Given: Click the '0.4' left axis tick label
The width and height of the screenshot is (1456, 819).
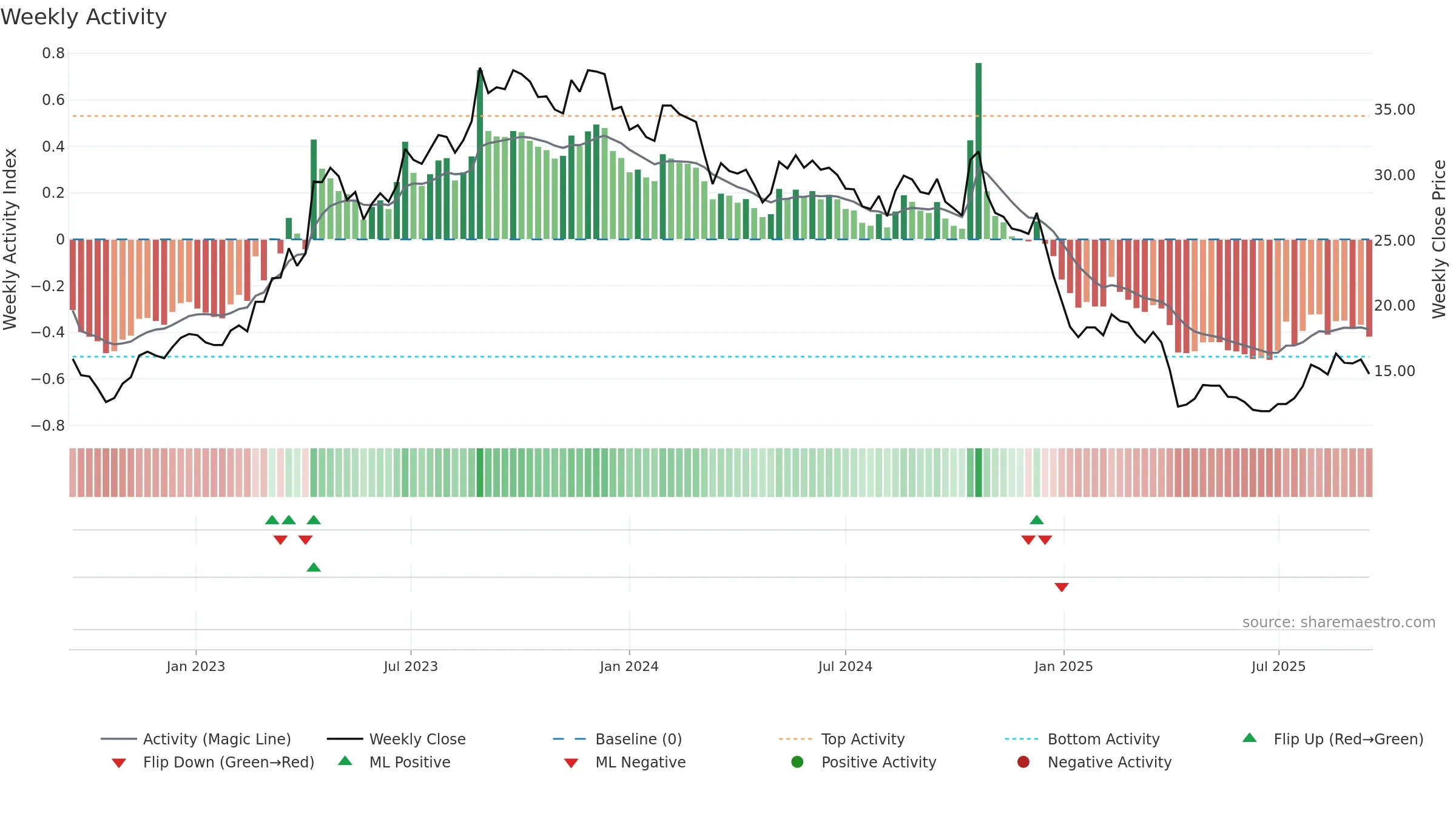Looking at the screenshot, I should point(53,146).
